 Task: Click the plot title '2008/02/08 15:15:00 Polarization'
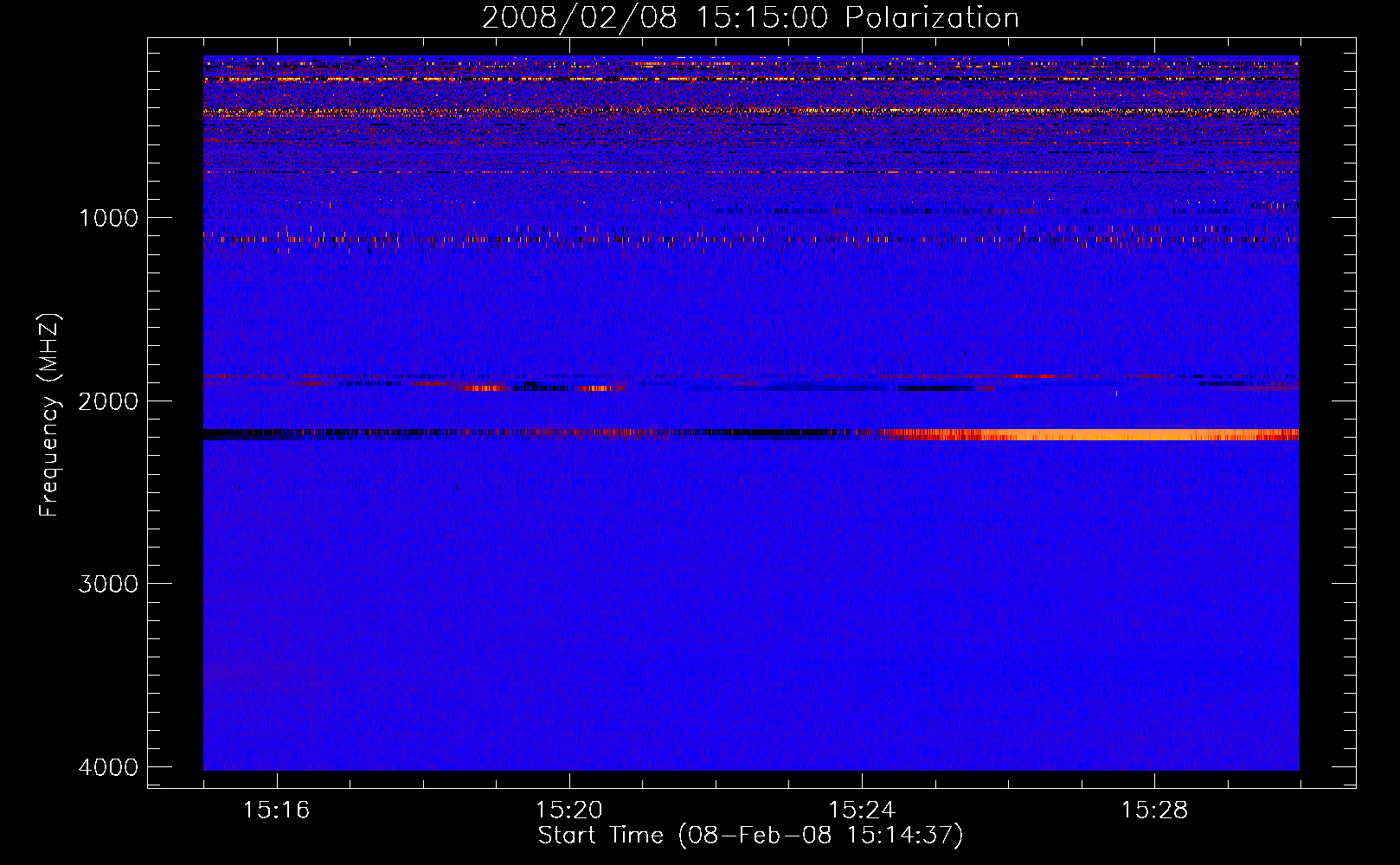coord(750,17)
